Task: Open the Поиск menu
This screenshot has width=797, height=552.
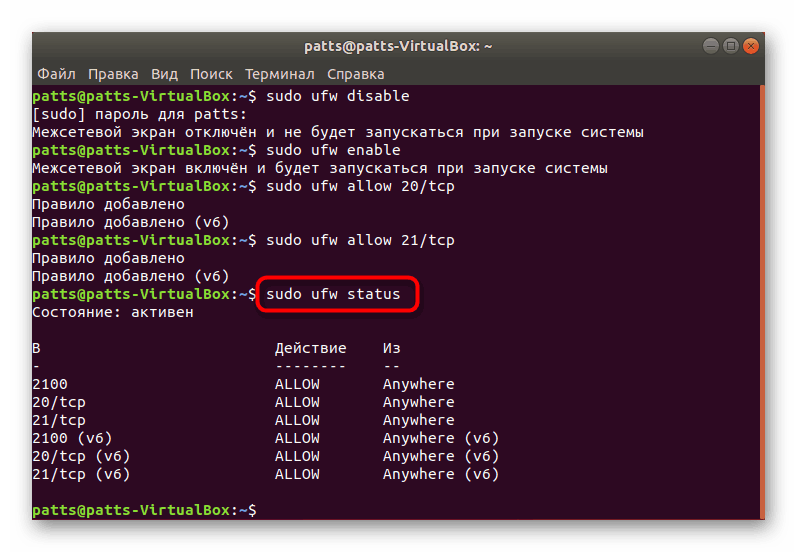Action: click(x=211, y=74)
